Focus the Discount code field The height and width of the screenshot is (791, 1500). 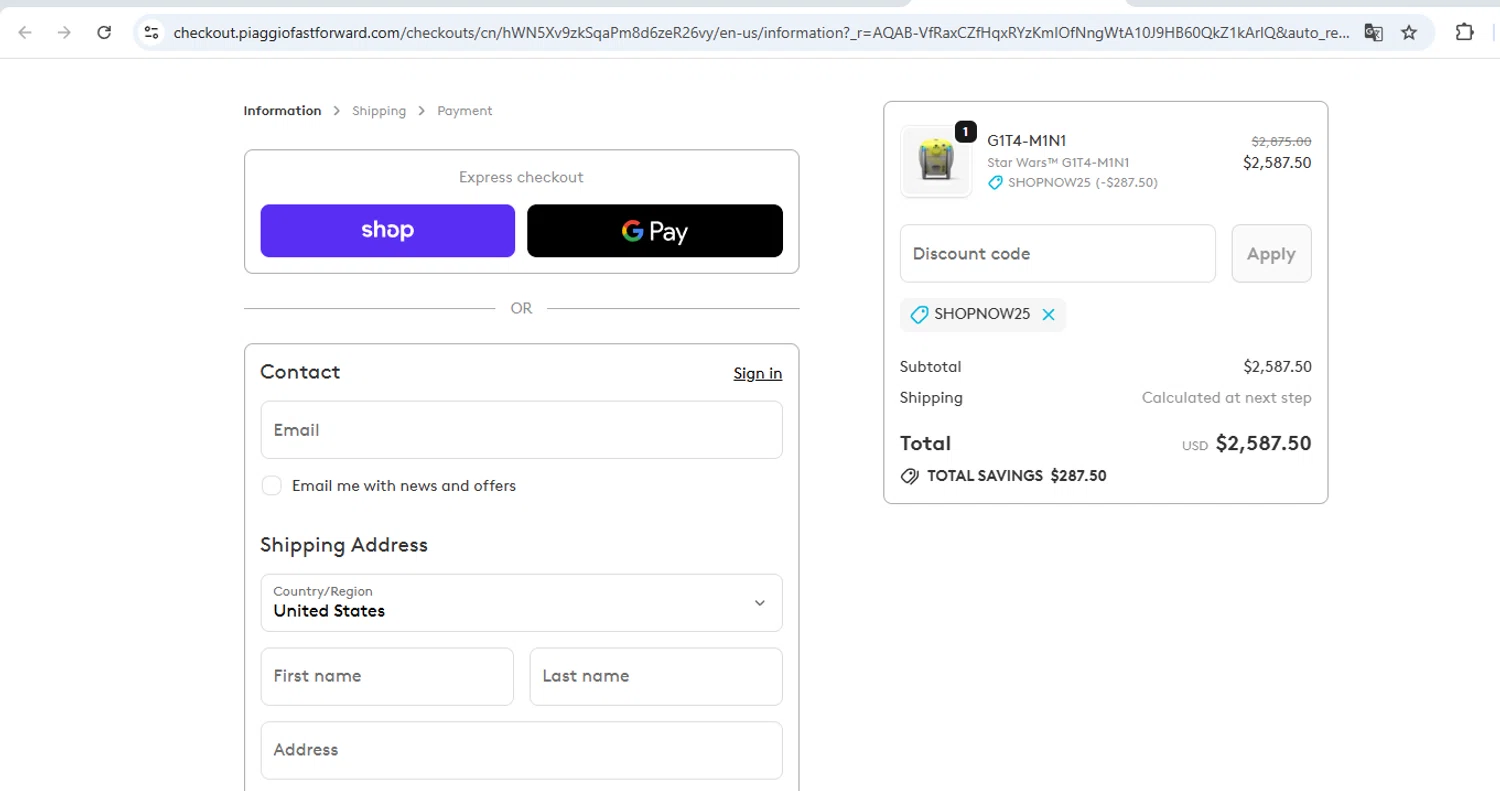pyautogui.click(x=1058, y=254)
